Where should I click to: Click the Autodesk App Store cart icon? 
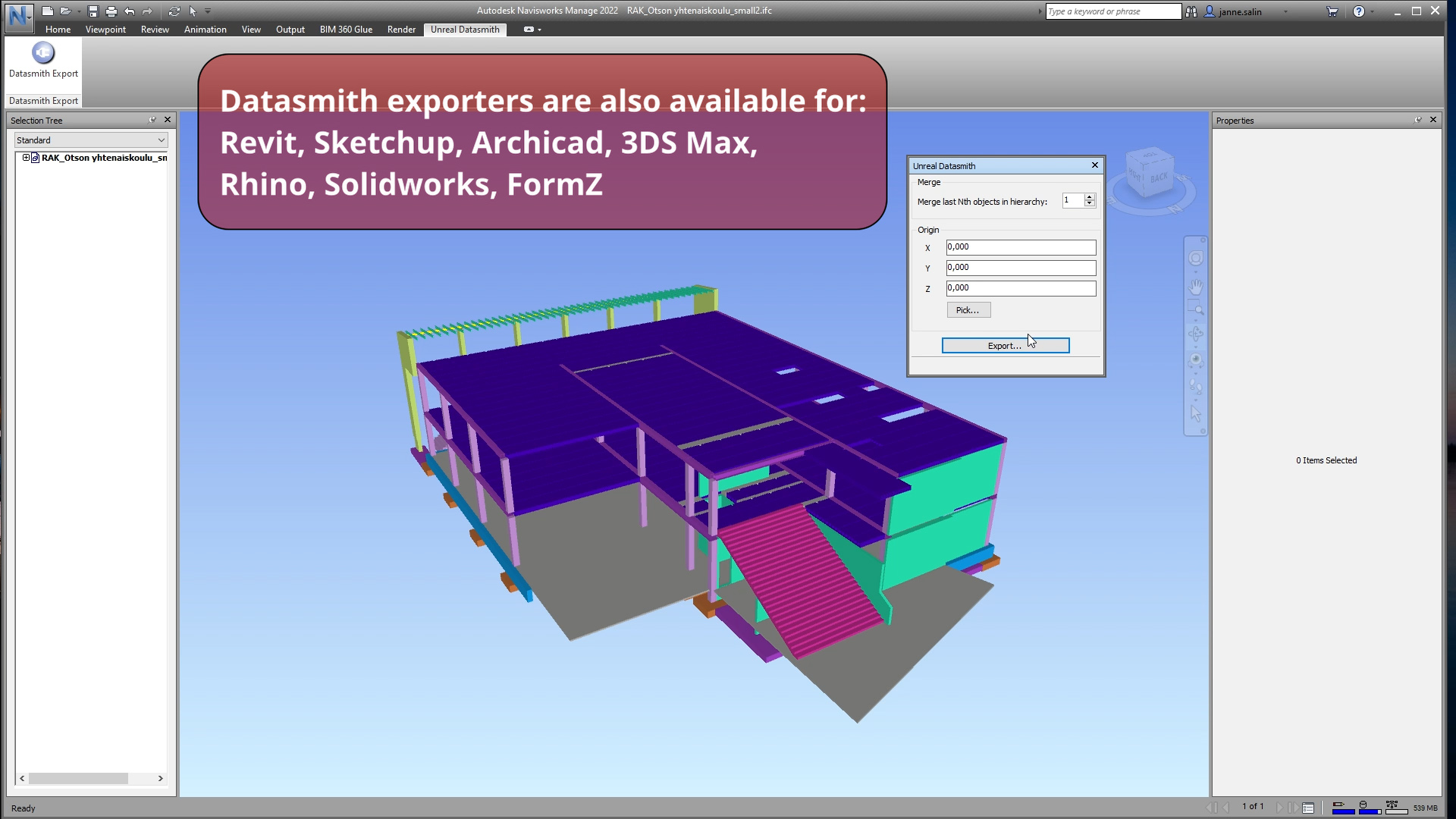(x=1332, y=11)
